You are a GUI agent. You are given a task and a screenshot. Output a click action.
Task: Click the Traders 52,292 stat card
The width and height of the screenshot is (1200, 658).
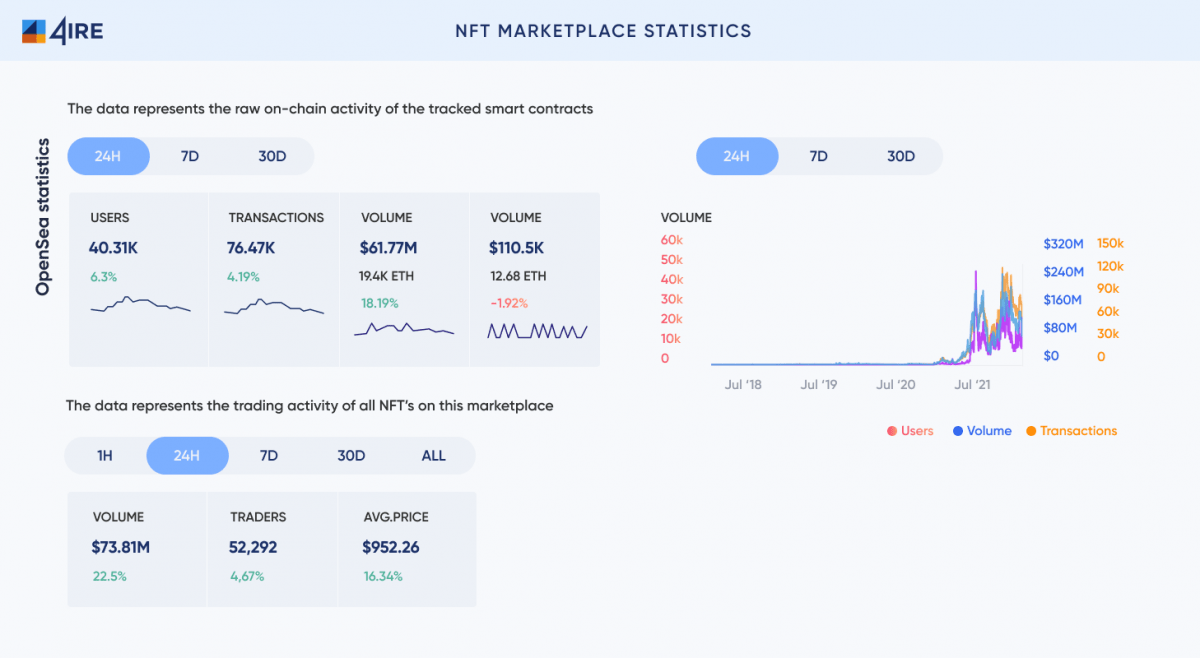click(272, 548)
